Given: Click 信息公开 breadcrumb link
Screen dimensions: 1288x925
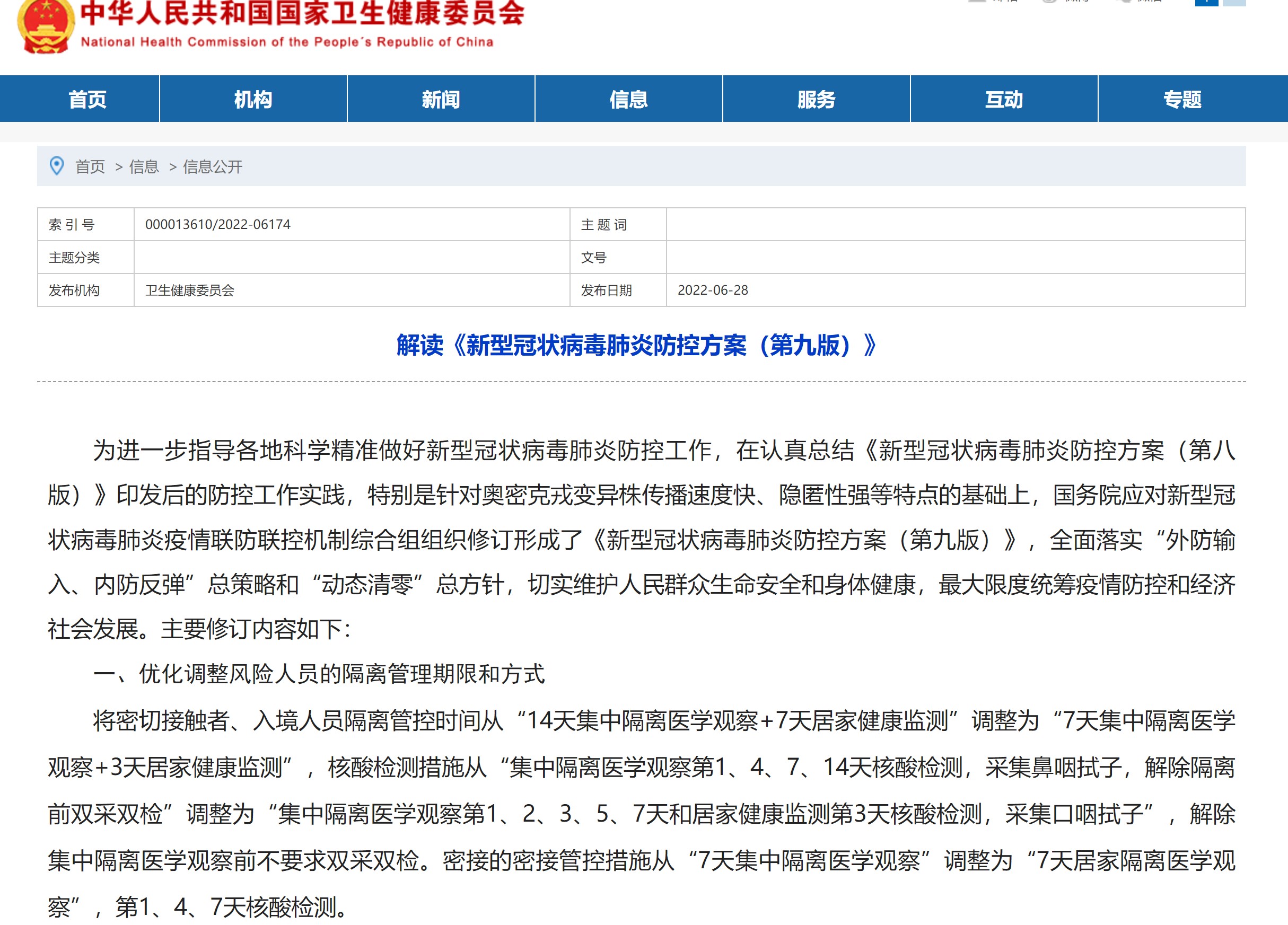Looking at the screenshot, I should (x=213, y=166).
